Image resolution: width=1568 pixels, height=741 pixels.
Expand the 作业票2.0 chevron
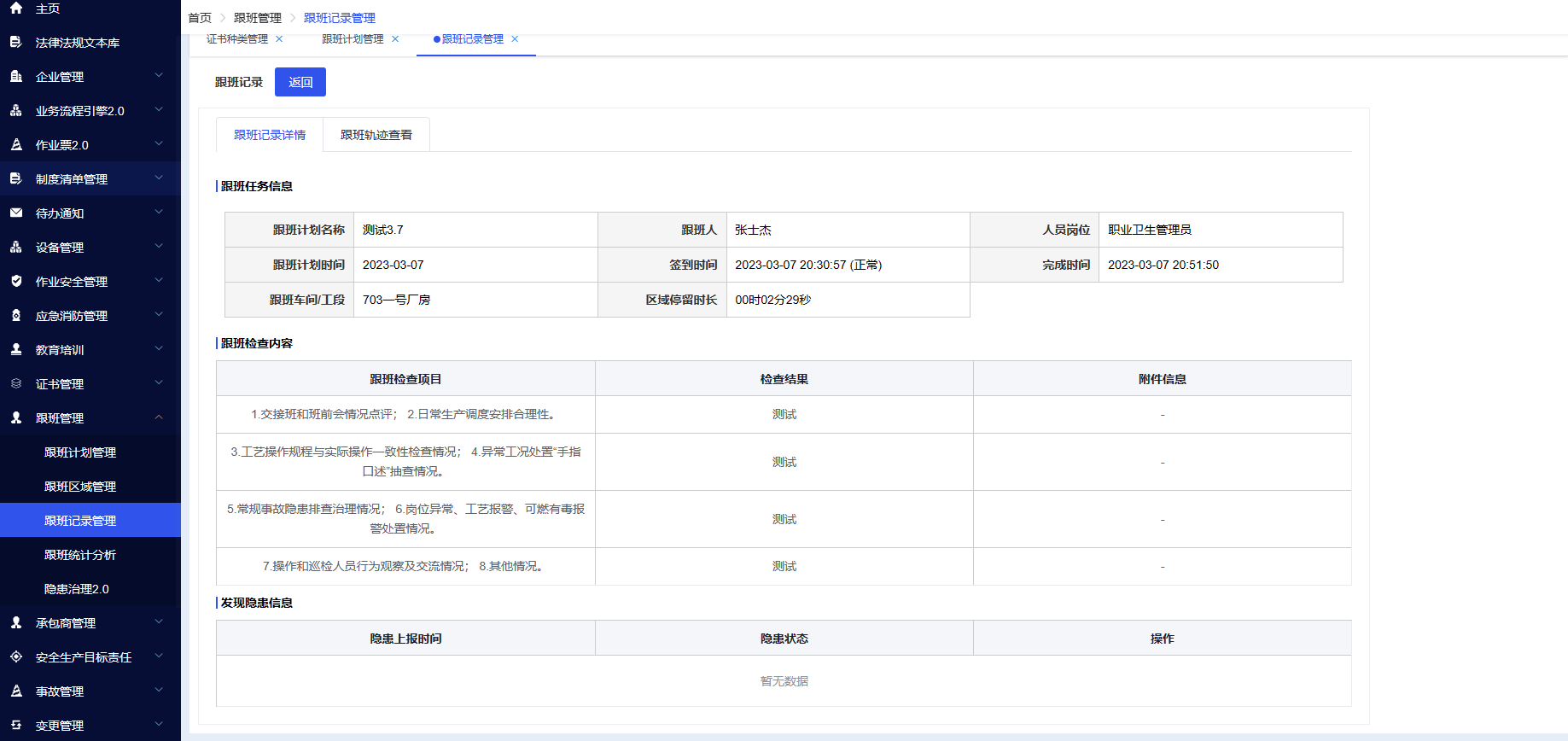(x=159, y=143)
